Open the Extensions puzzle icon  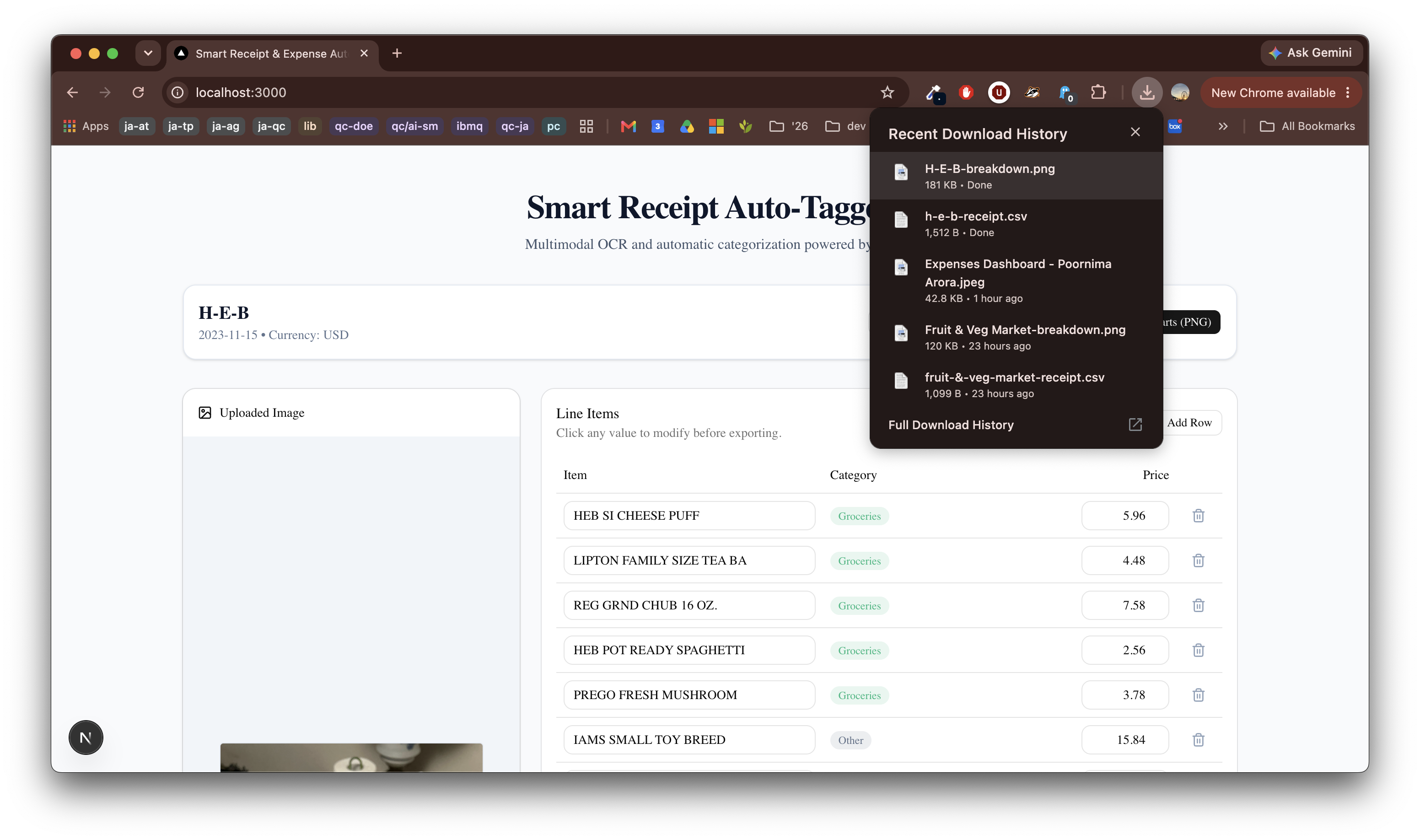1098,92
